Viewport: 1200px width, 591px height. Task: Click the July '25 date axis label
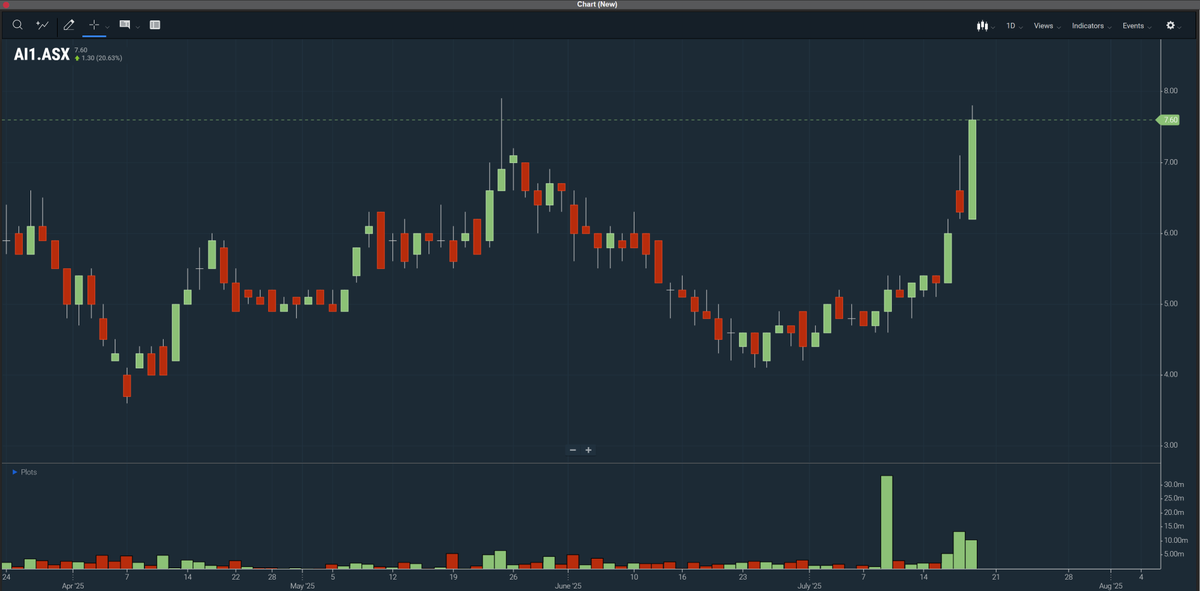pyautogui.click(x=808, y=585)
